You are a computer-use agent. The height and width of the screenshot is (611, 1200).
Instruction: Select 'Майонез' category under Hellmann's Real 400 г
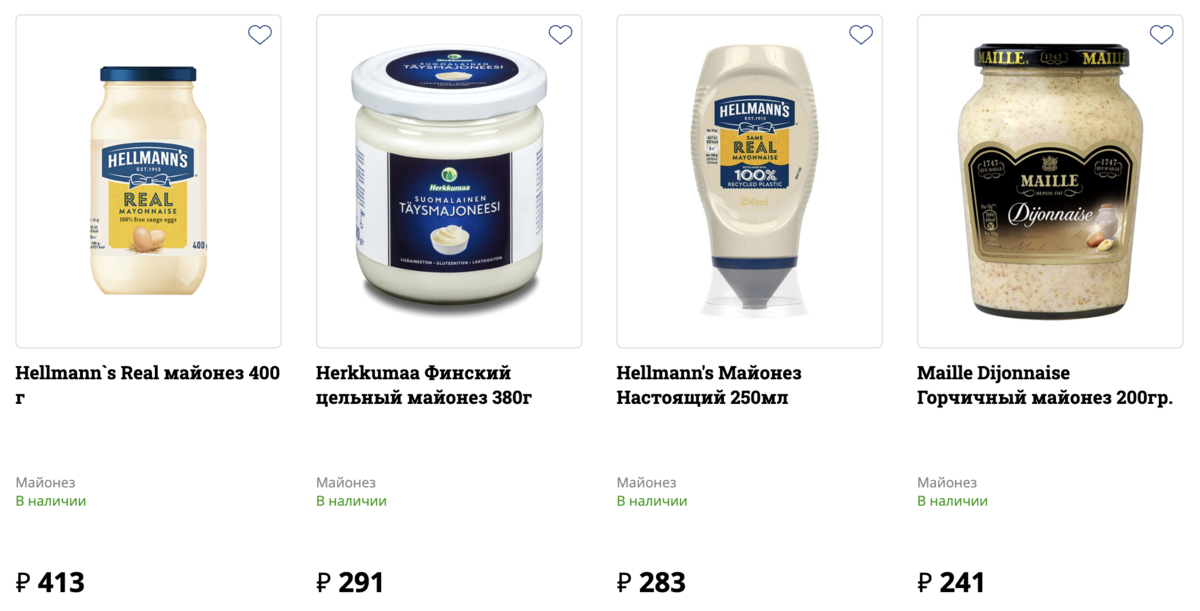(x=45, y=482)
